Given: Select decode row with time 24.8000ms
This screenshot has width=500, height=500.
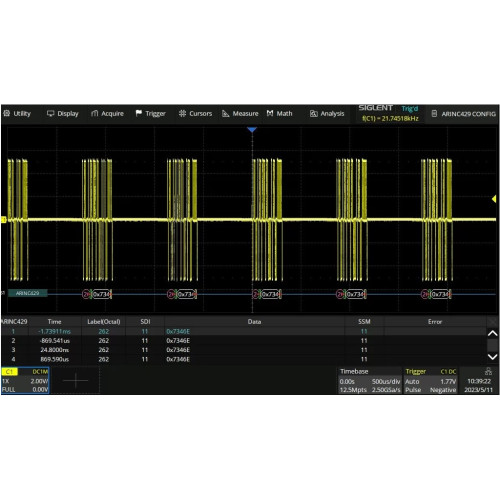Looking at the screenshot, I should click(x=243, y=350).
